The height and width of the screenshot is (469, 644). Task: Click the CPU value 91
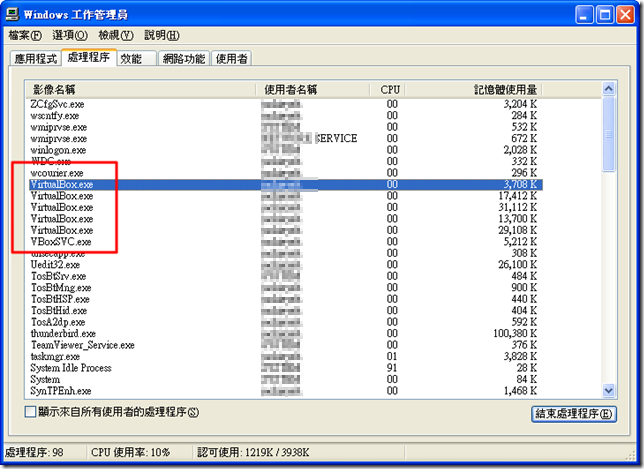point(392,368)
